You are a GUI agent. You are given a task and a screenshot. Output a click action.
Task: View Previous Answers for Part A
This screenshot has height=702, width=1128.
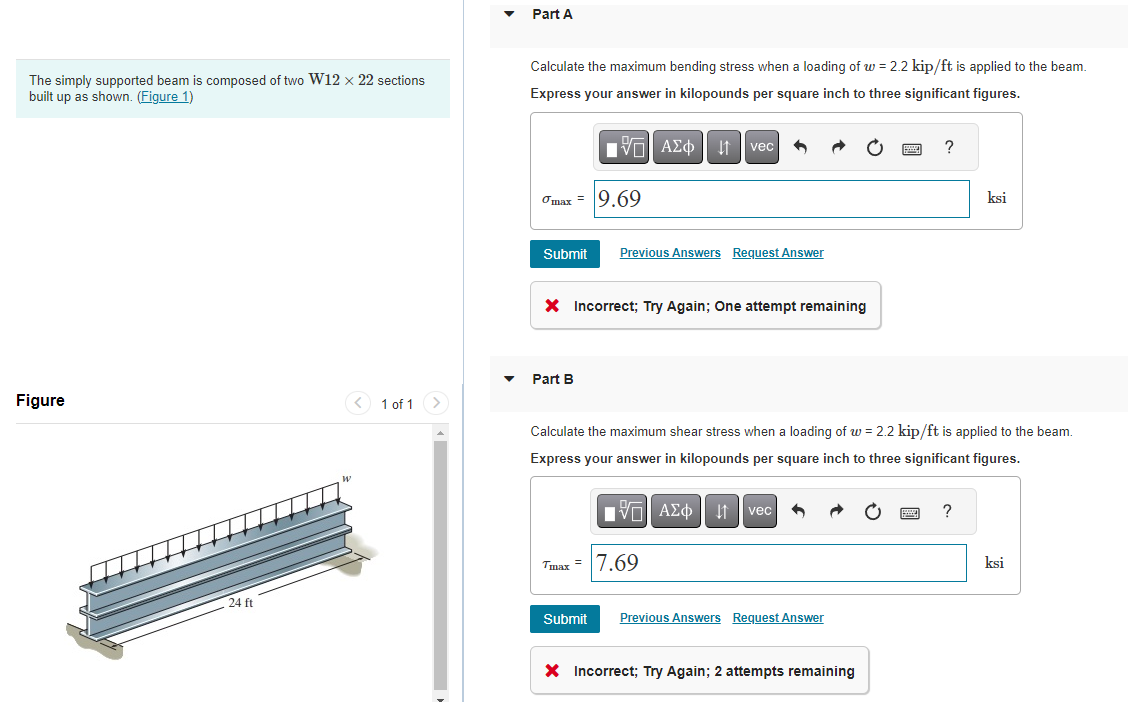pyautogui.click(x=670, y=252)
